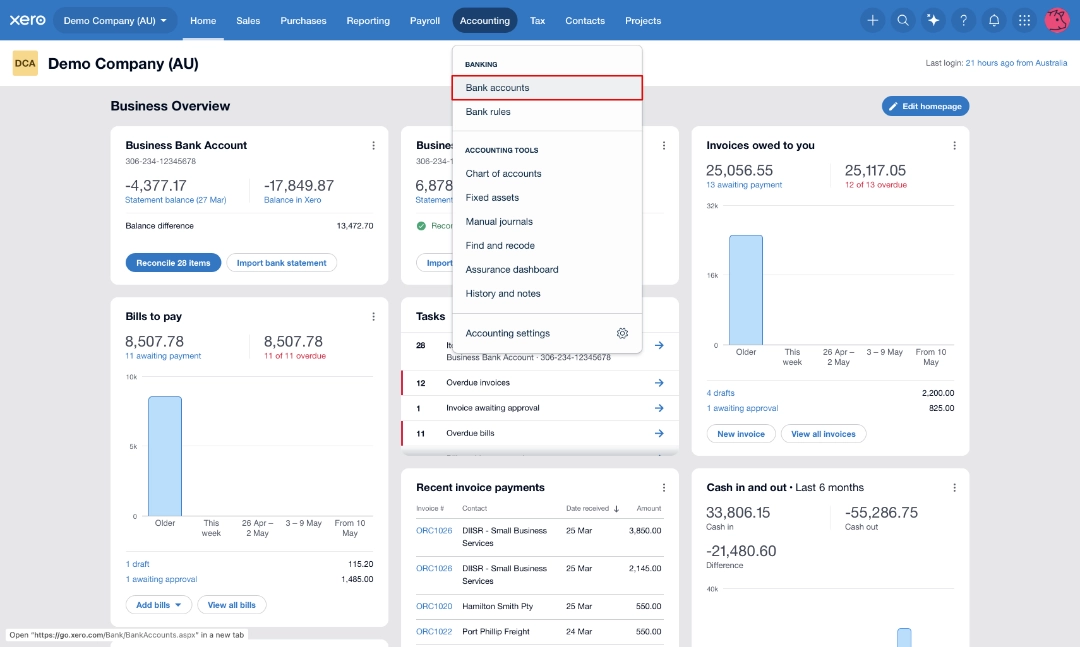Open invoice ORC1022 link

[x=434, y=632]
